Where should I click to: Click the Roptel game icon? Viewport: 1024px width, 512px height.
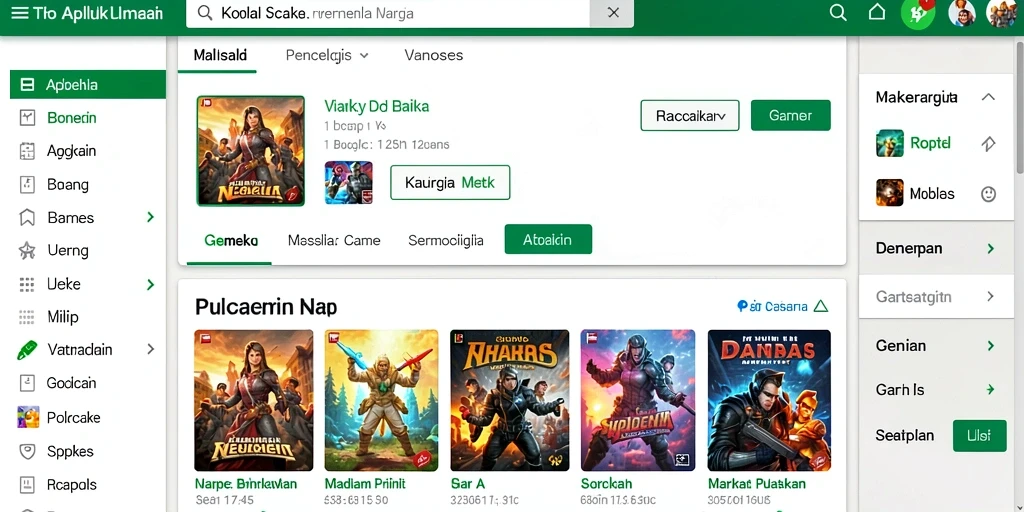click(889, 143)
